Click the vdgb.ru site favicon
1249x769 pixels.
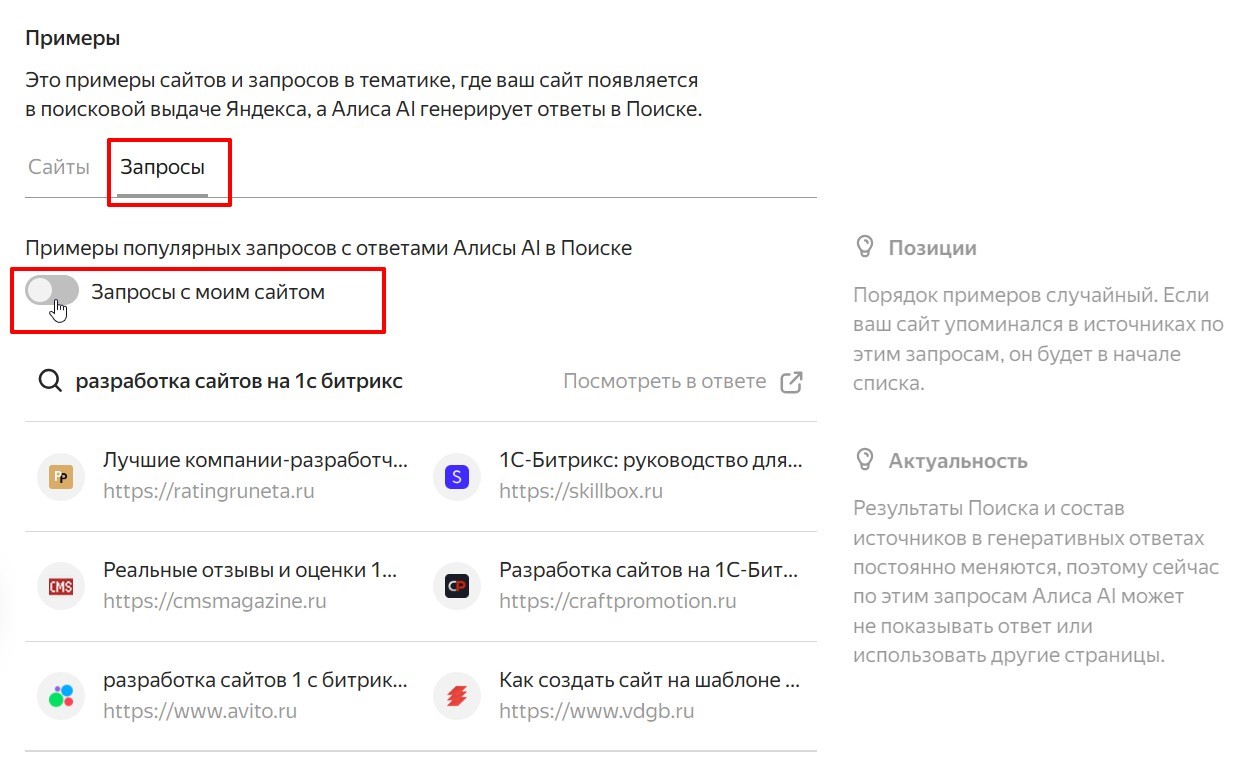[457, 696]
